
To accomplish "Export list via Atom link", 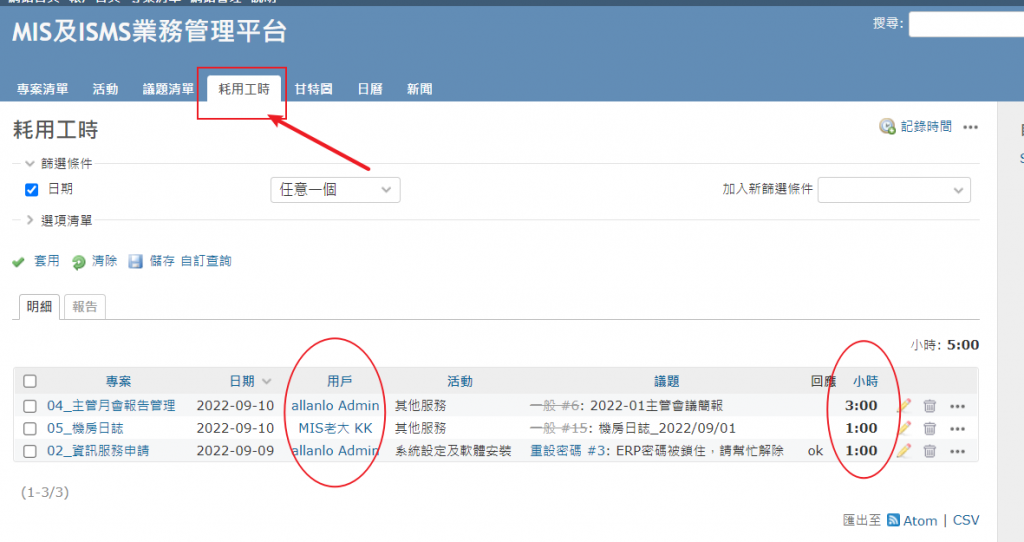I will (920, 520).
